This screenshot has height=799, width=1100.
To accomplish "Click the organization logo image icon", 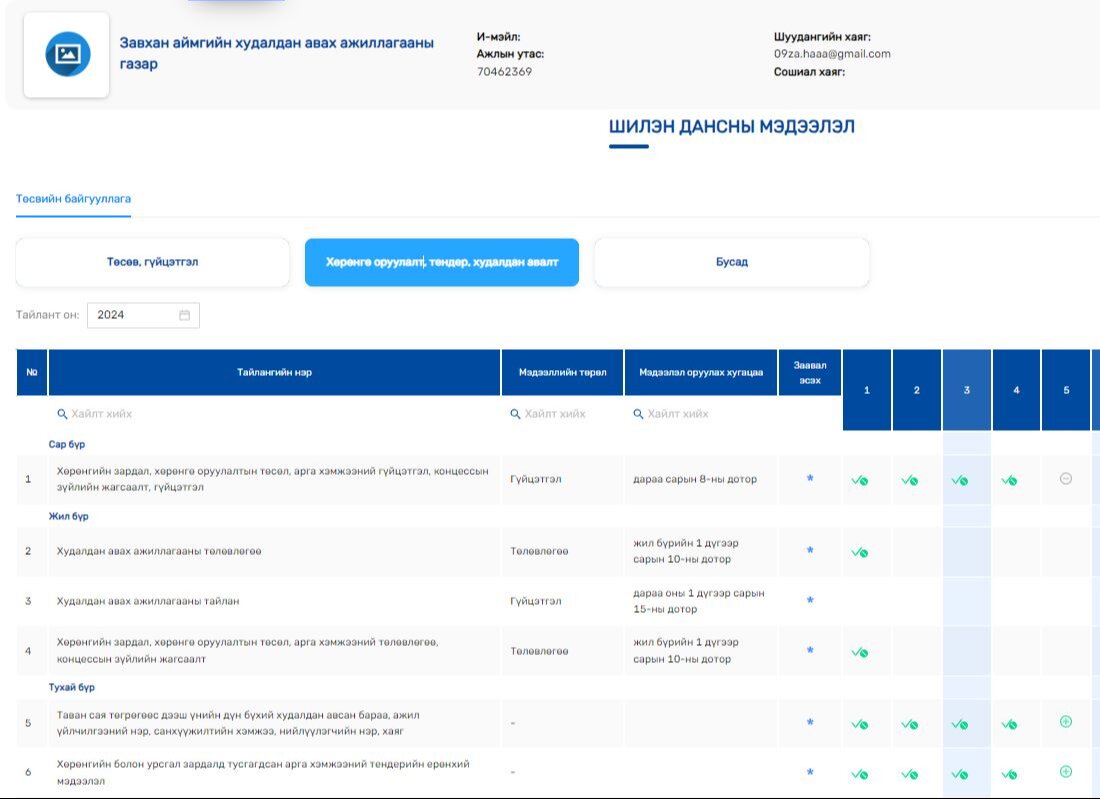I will tap(67, 54).
